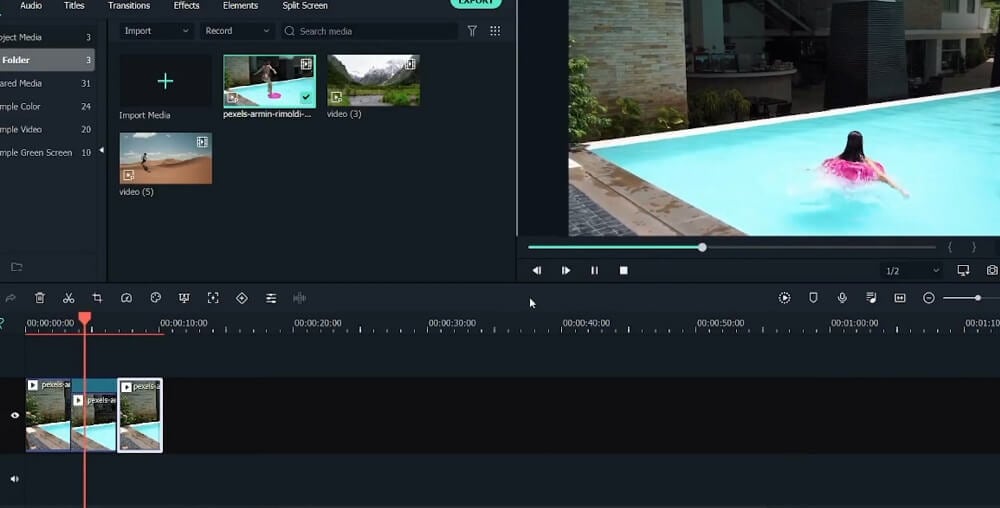Zoom out timeline with minus icon
This screenshot has height=508, width=1000.
[929, 298]
